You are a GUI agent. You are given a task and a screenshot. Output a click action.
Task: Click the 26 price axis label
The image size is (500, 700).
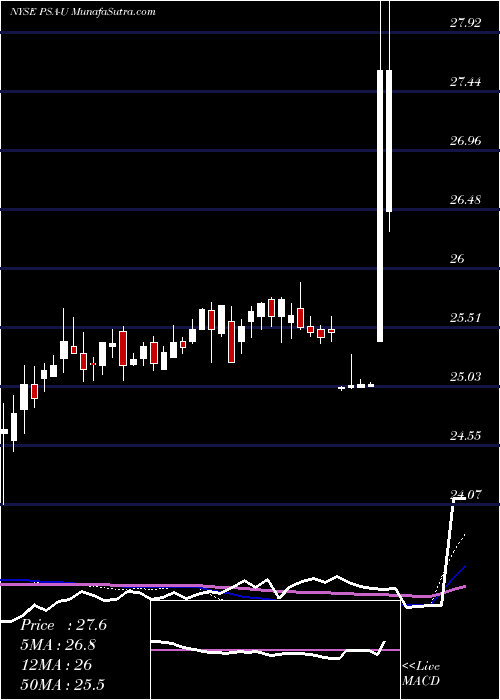coord(457,258)
